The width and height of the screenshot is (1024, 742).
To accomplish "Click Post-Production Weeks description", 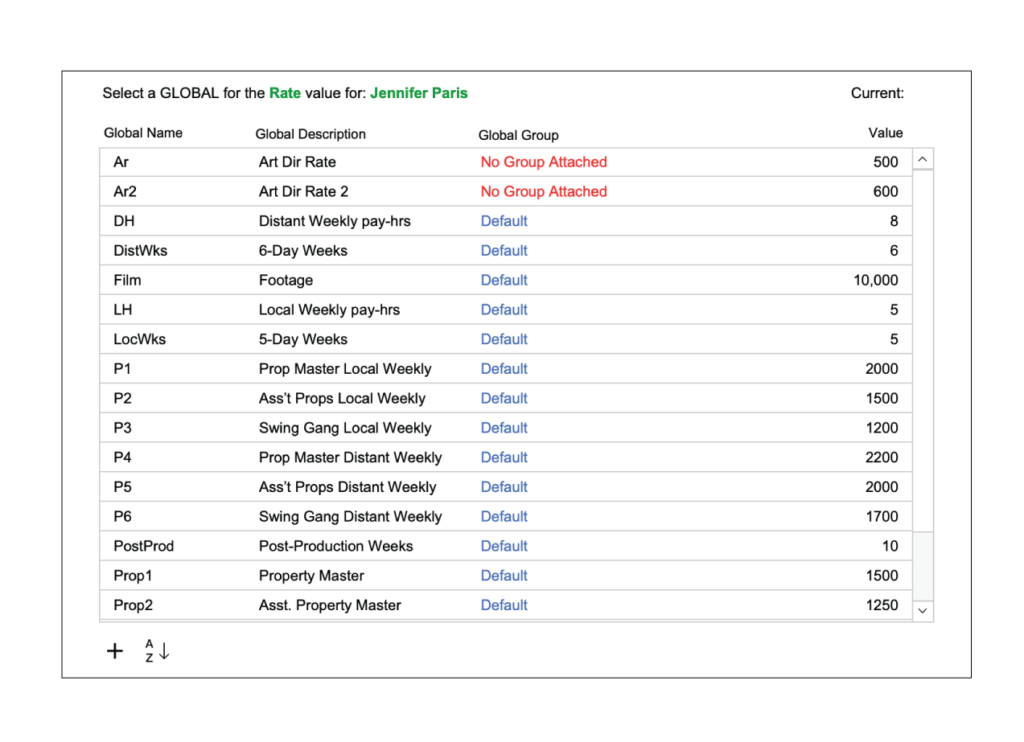I will [336, 546].
